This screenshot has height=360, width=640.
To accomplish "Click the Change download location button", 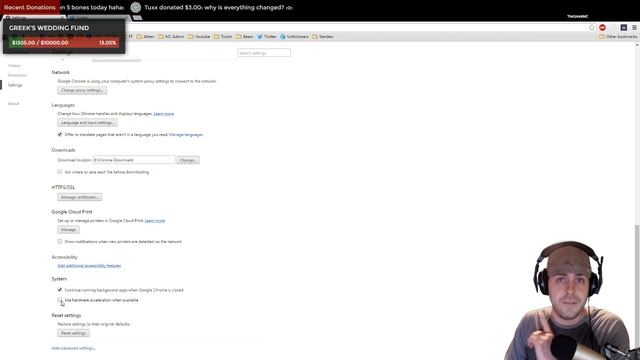I will (187, 160).
